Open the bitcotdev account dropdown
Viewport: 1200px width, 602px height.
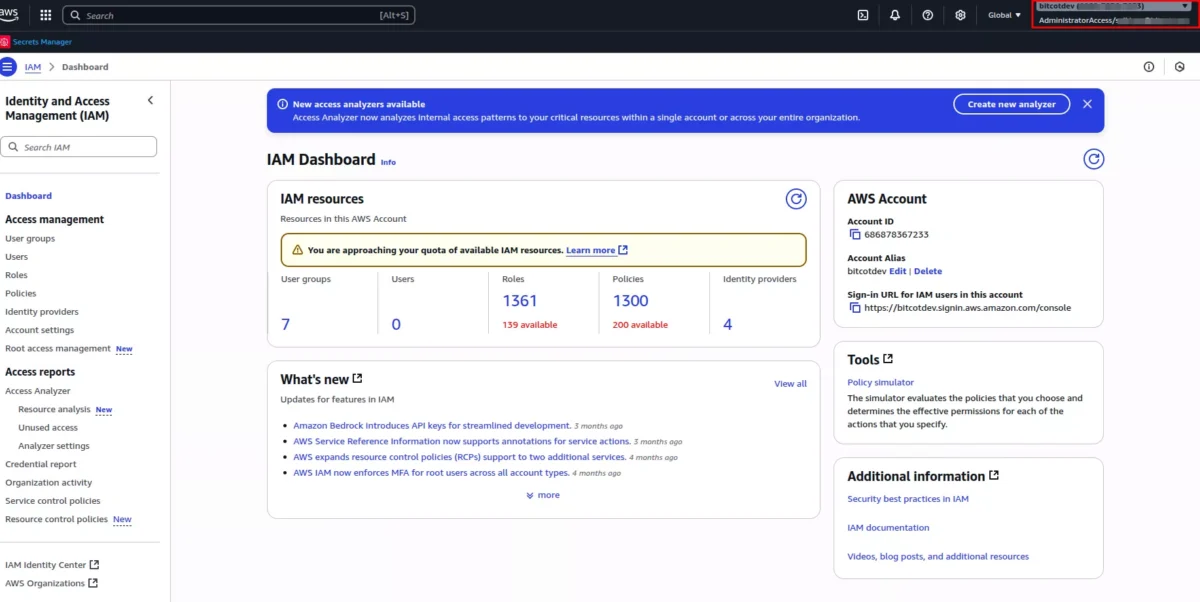(1113, 7)
